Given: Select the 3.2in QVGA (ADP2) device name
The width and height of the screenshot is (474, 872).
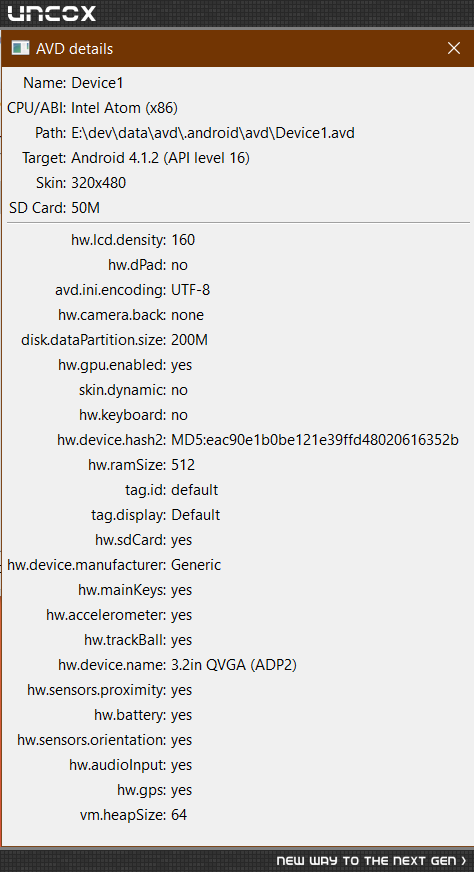Looking at the screenshot, I should pyautogui.click(x=234, y=665).
